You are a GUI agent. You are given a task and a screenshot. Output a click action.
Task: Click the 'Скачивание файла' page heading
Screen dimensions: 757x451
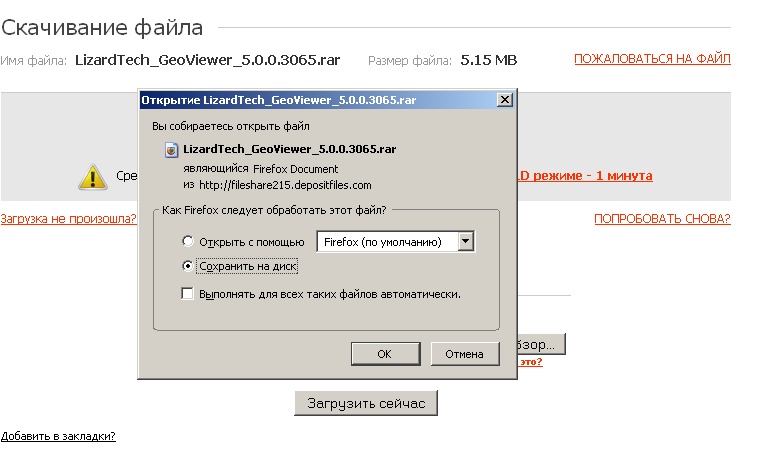click(102, 27)
